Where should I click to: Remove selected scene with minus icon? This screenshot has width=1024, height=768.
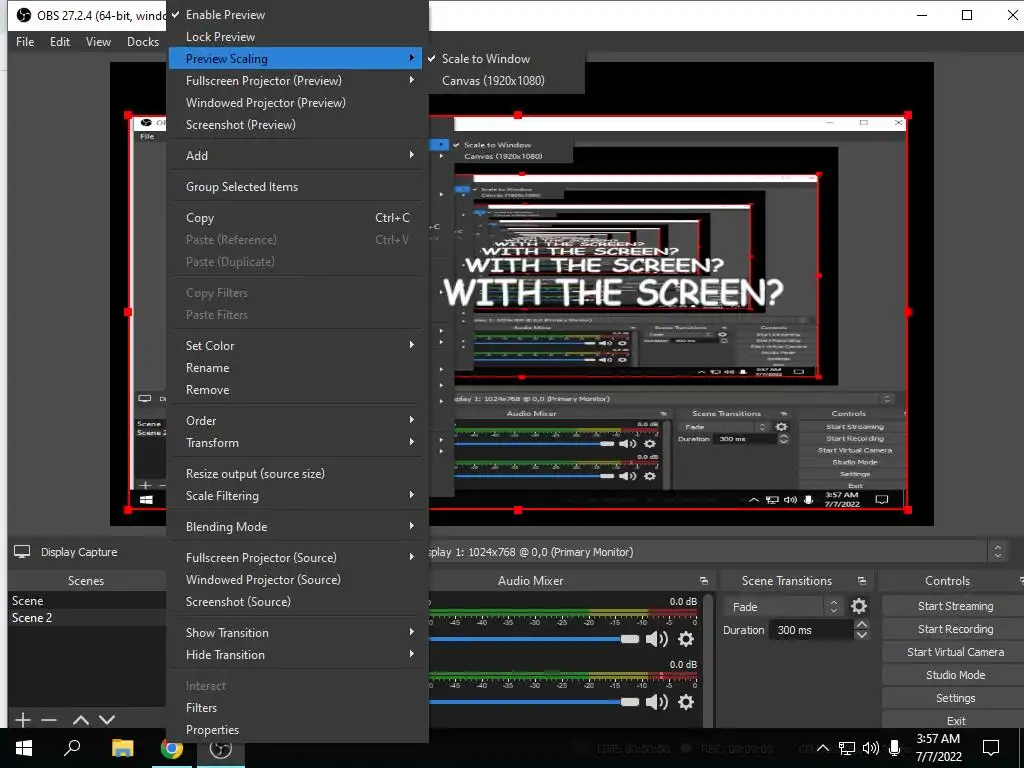[49, 720]
